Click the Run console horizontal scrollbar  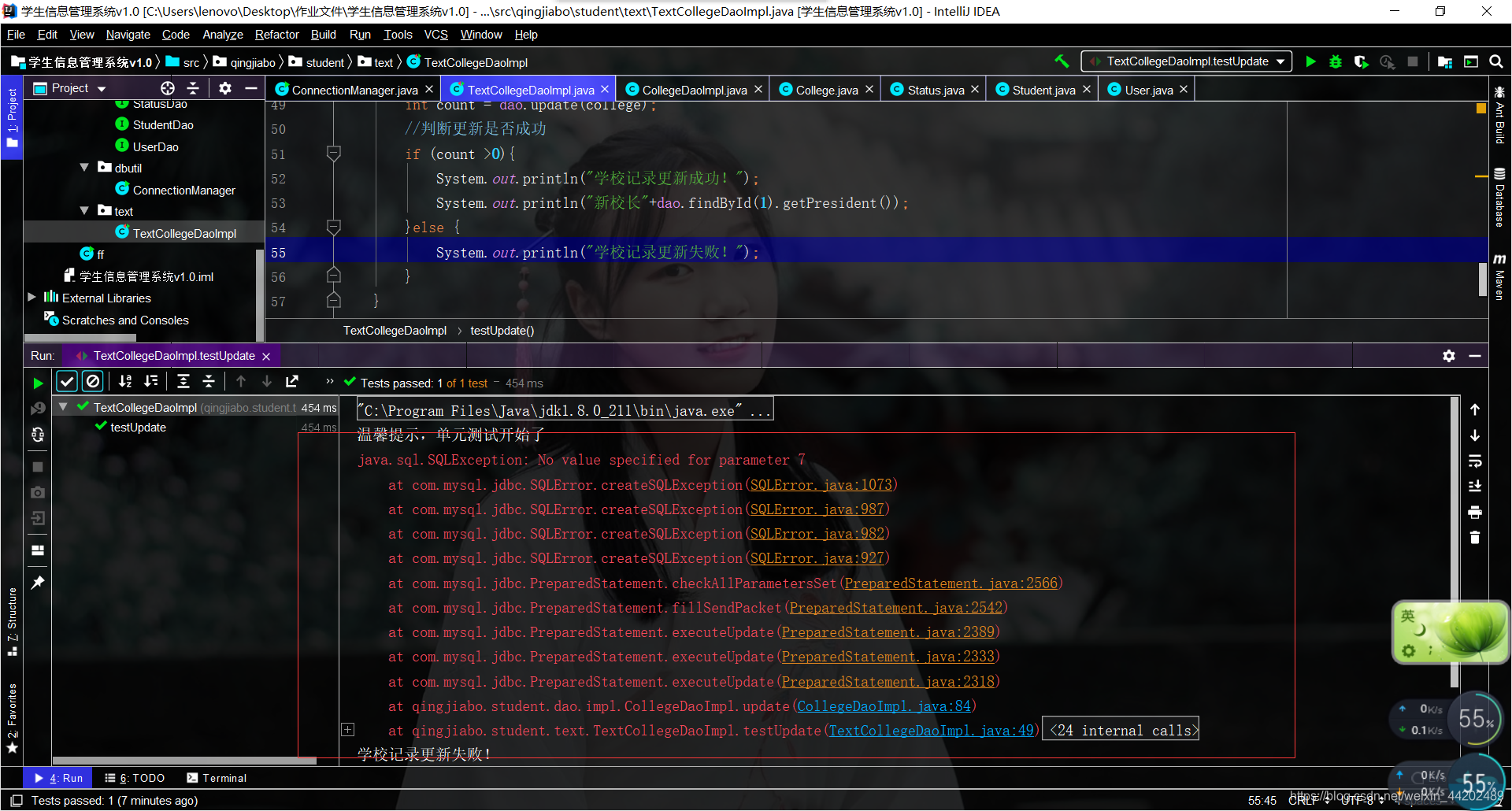point(184,761)
